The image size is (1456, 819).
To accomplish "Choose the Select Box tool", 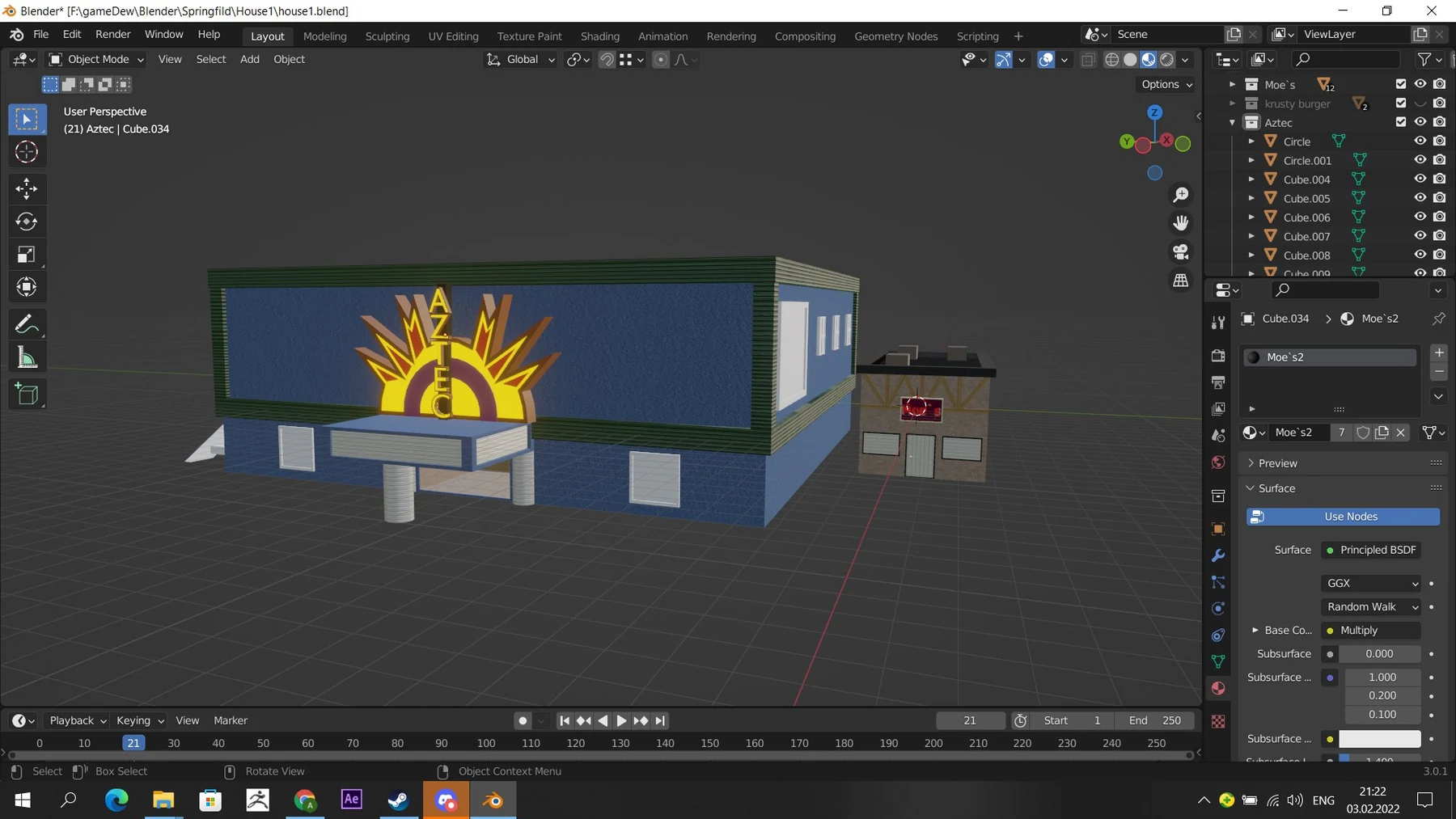I will click(x=27, y=120).
